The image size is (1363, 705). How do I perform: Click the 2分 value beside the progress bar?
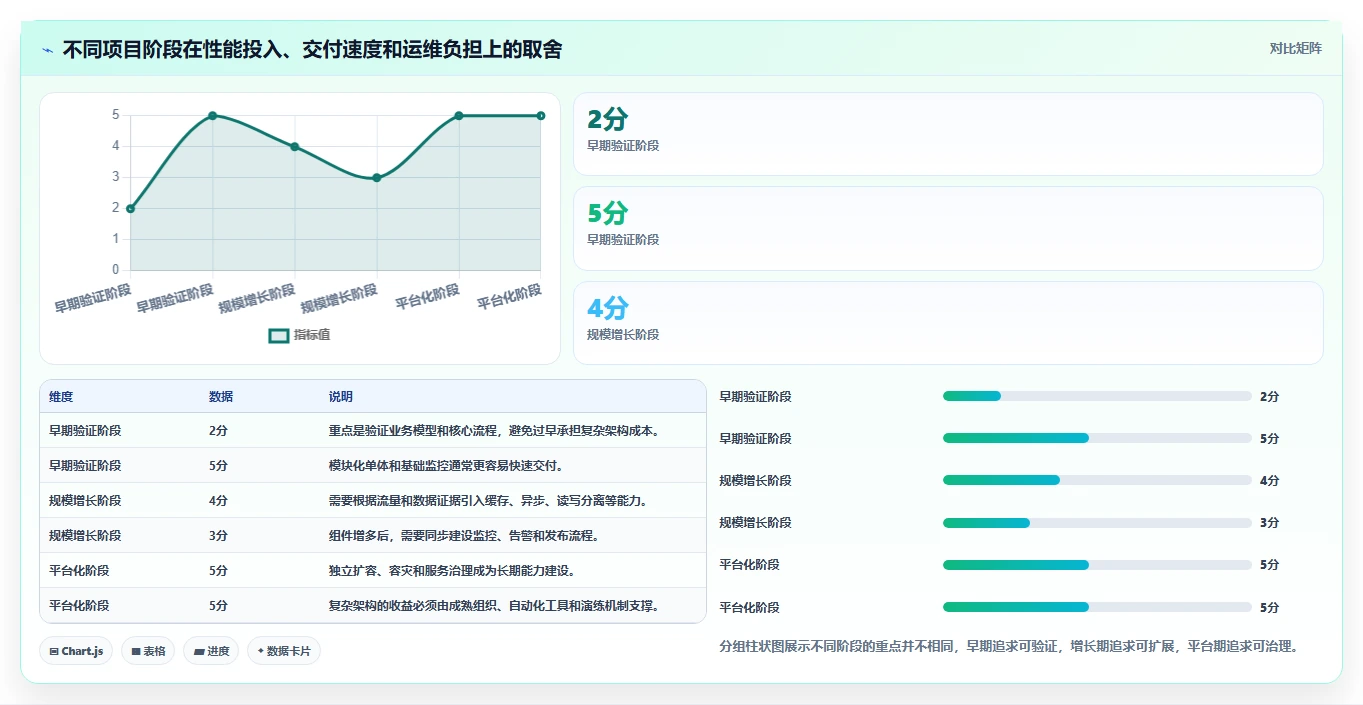tap(1269, 397)
